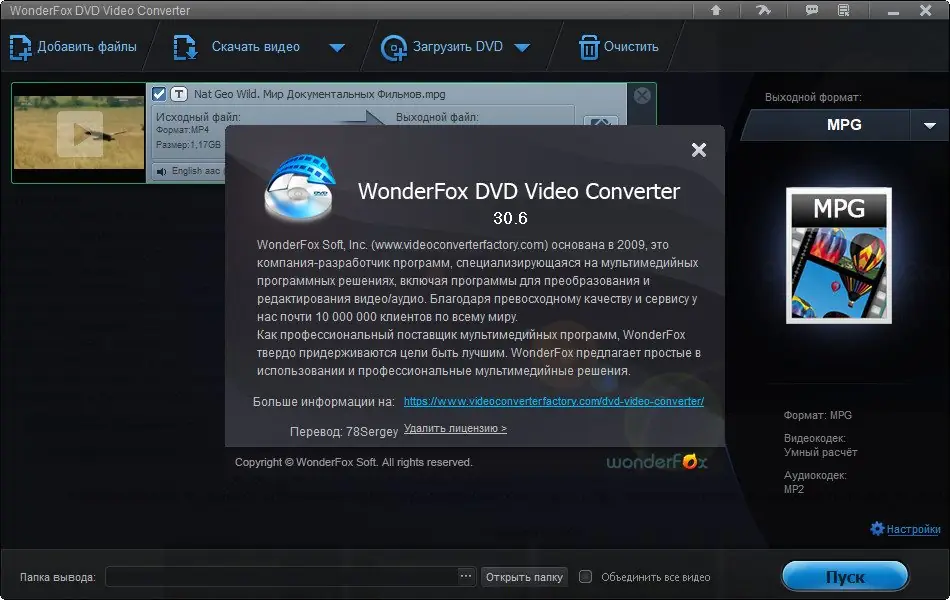Open the videoconverterfactory.com dvd-video-converter link
This screenshot has height=600, width=950.
554,401
